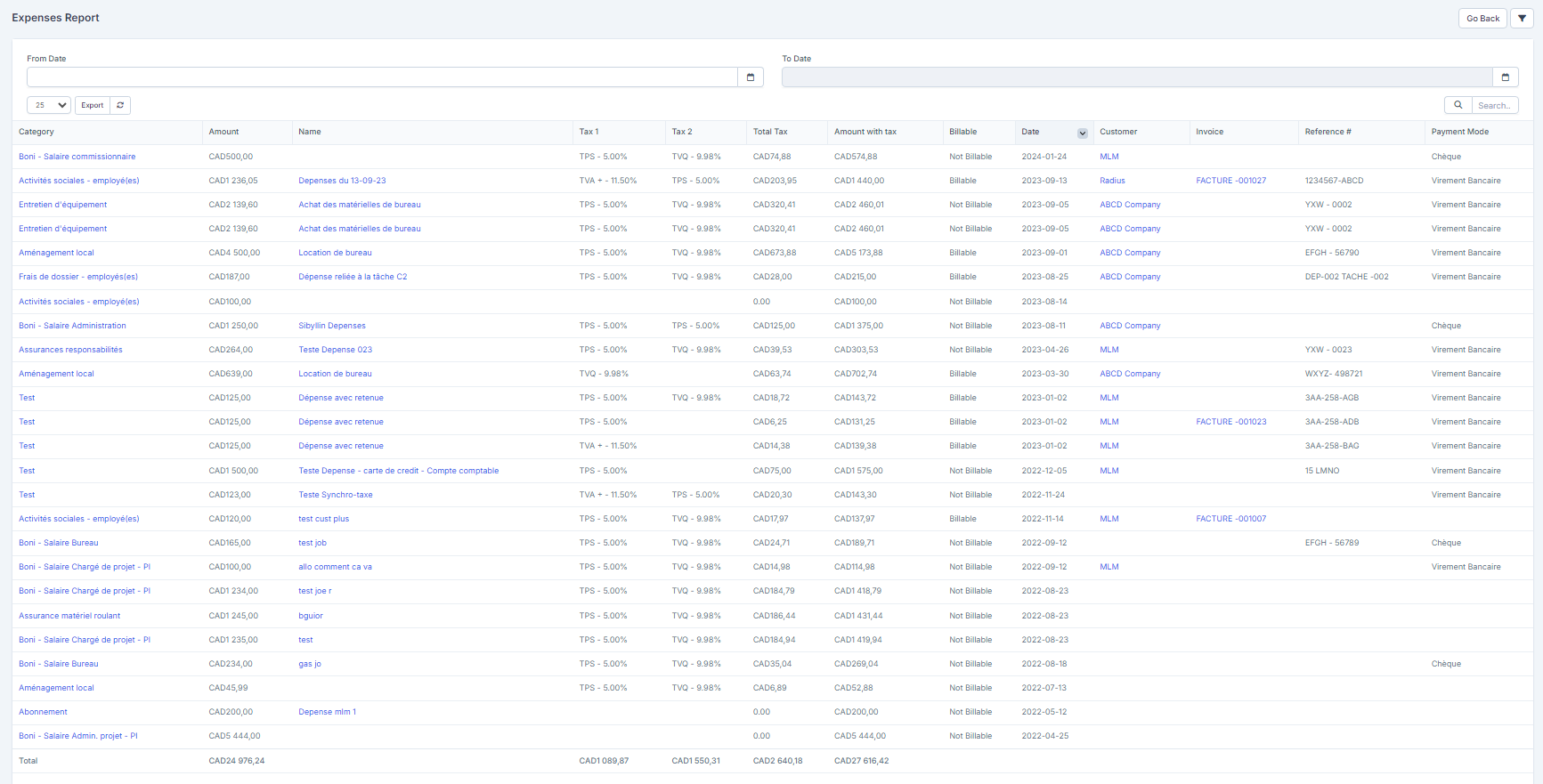
Task: Select total with tax CAD27 616,42
Action: click(x=861, y=761)
